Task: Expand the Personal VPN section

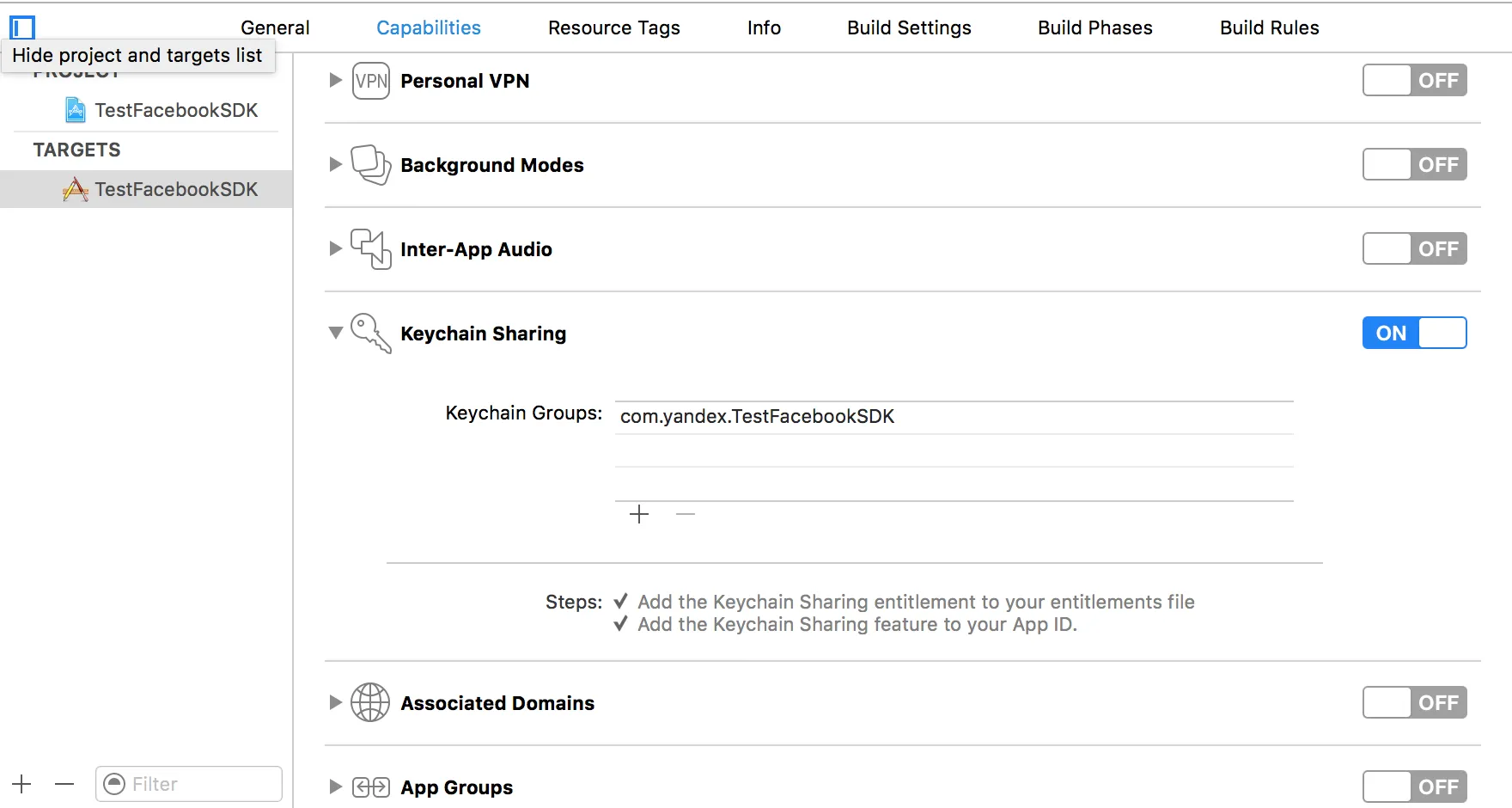Action: point(335,81)
